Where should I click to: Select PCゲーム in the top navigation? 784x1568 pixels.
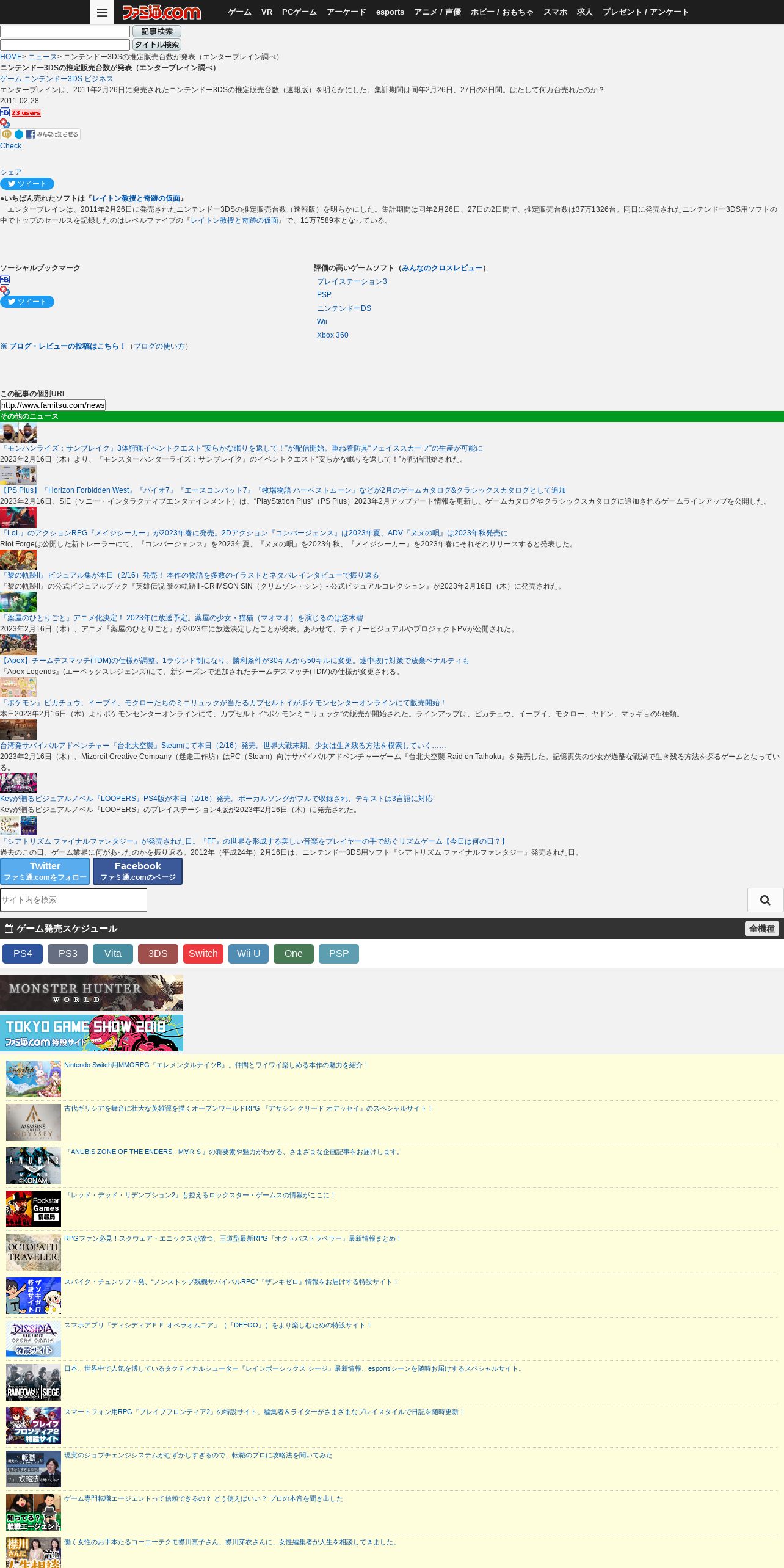[x=299, y=12]
